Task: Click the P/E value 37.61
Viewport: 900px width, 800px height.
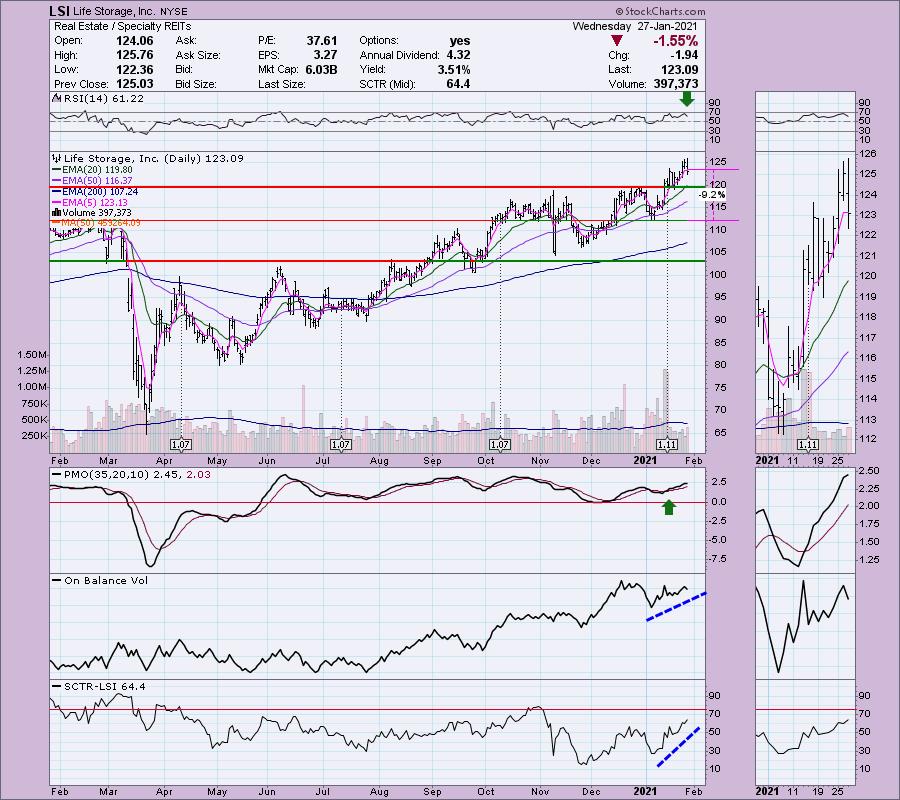Action: pos(321,41)
